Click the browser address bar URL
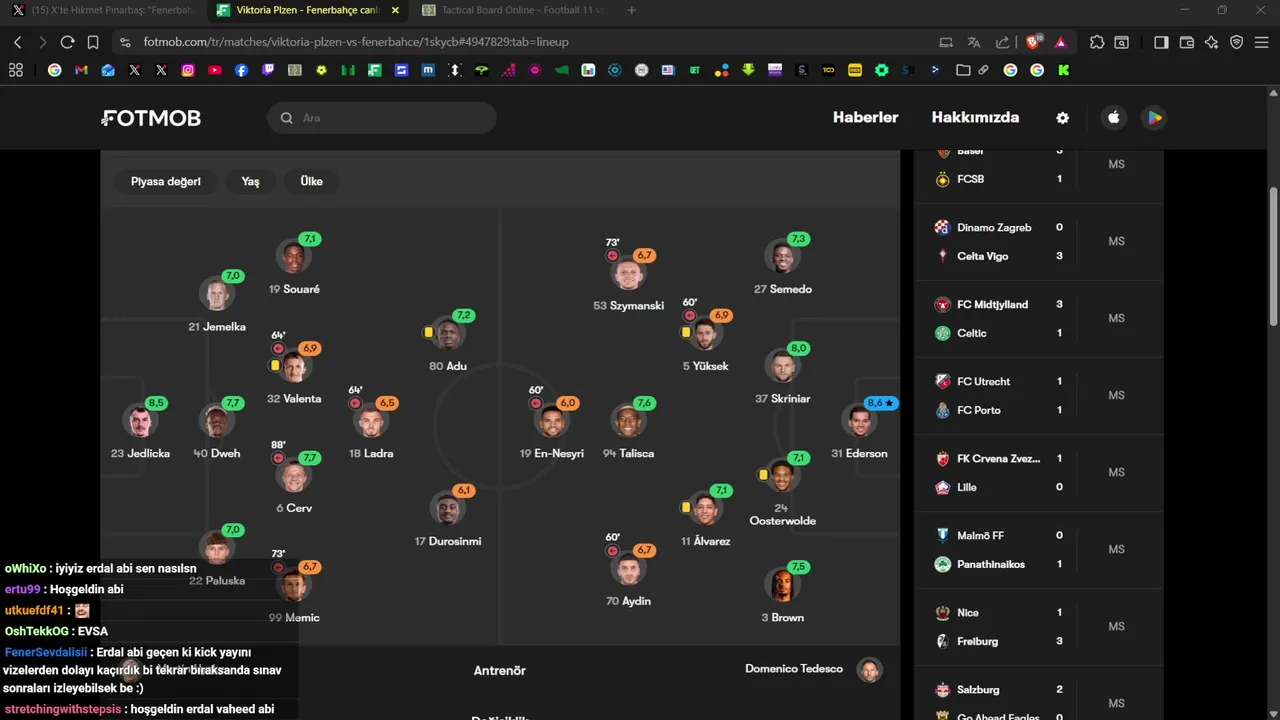 [x=356, y=42]
